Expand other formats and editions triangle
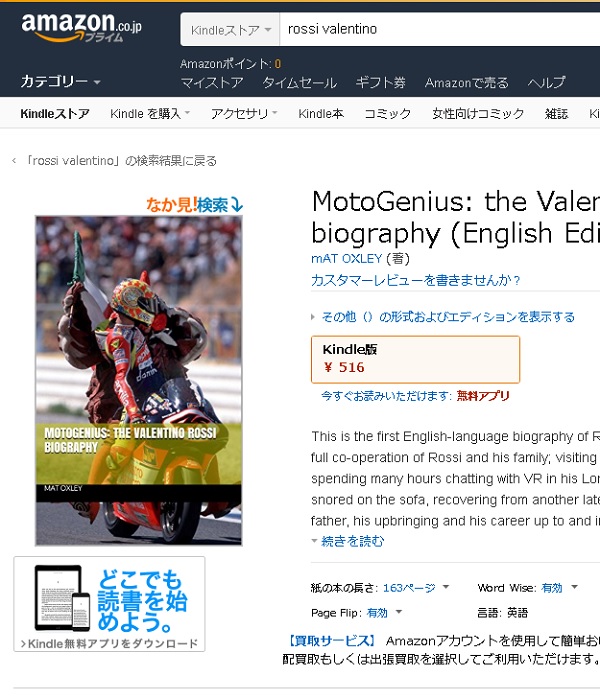Viewport: 600px width, 699px height. pos(313,317)
